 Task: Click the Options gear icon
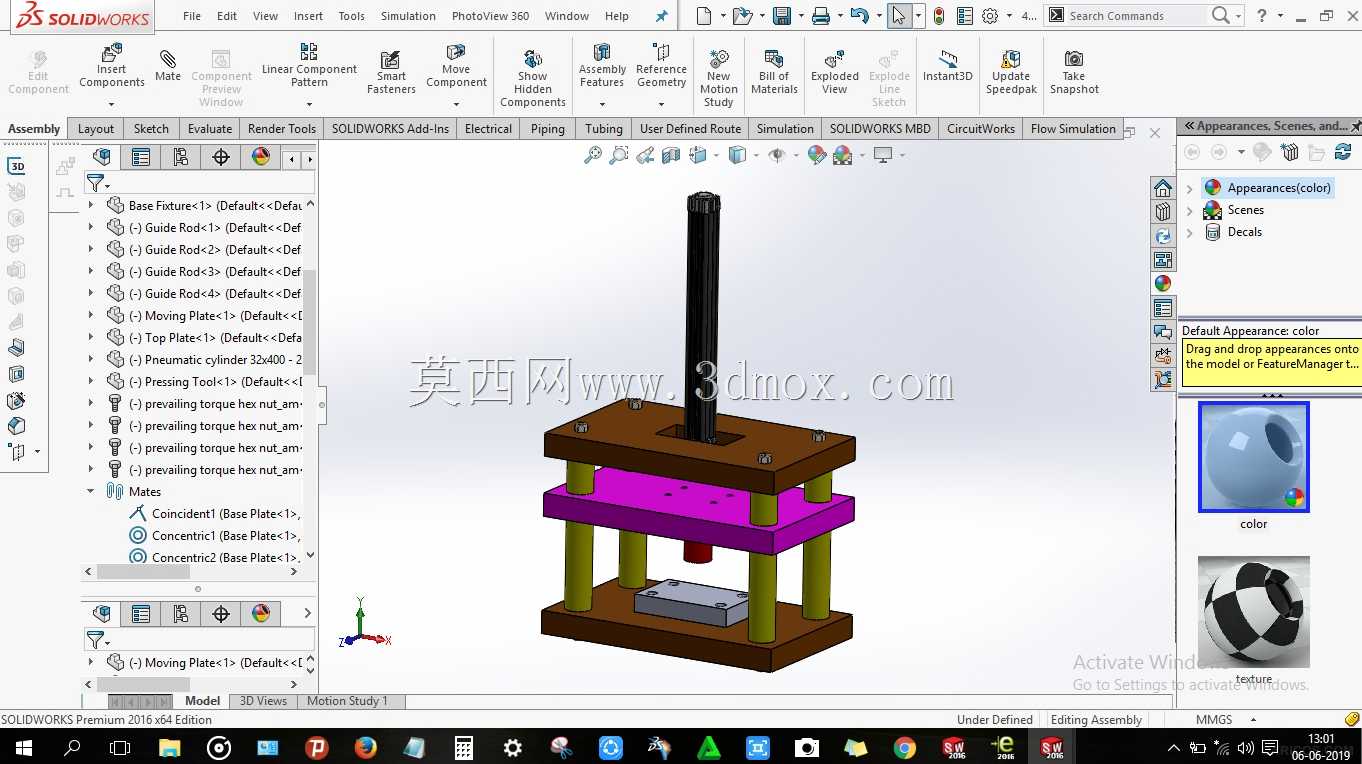pos(990,16)
